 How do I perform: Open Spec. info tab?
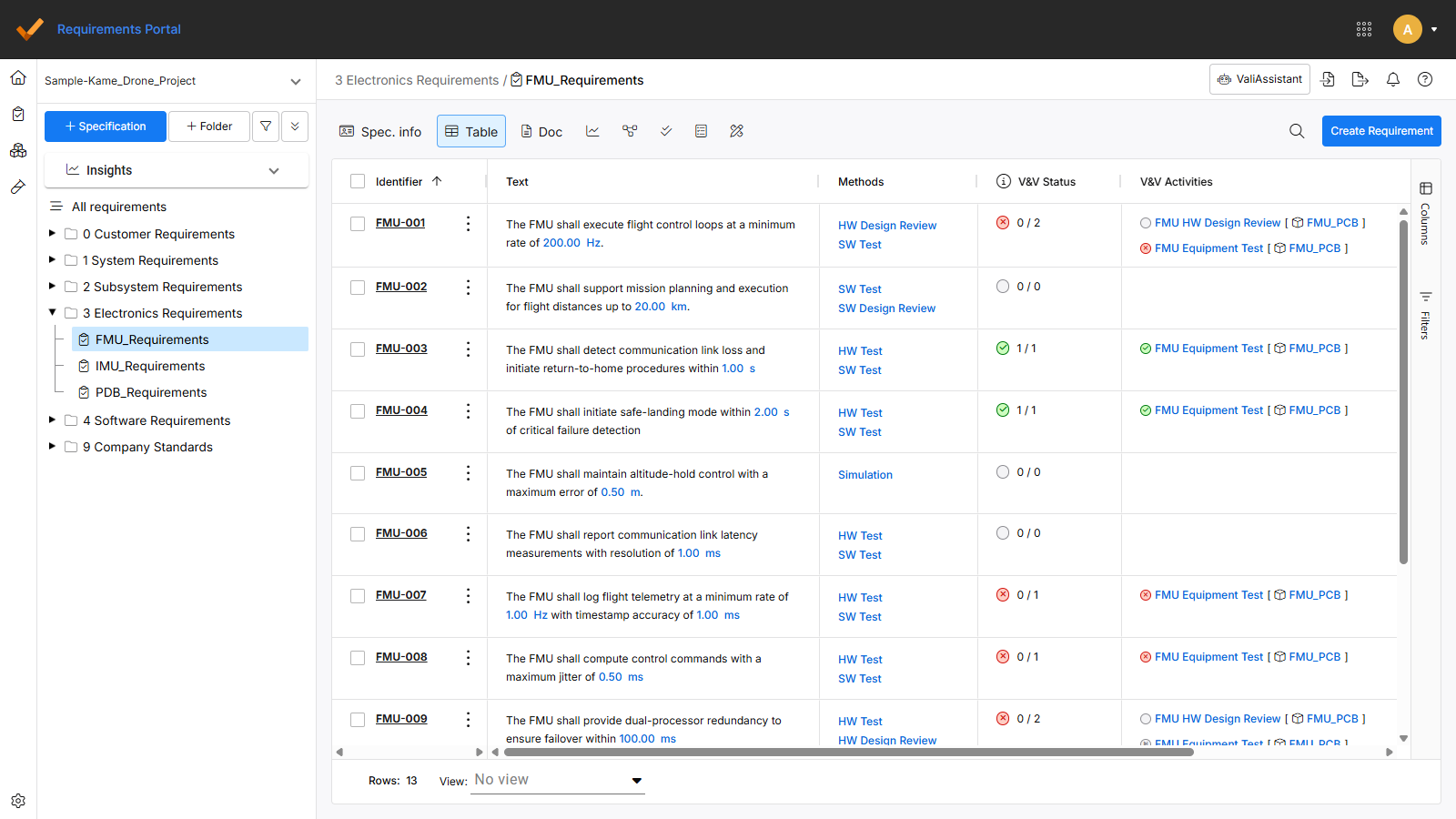(x=379, y=131)
